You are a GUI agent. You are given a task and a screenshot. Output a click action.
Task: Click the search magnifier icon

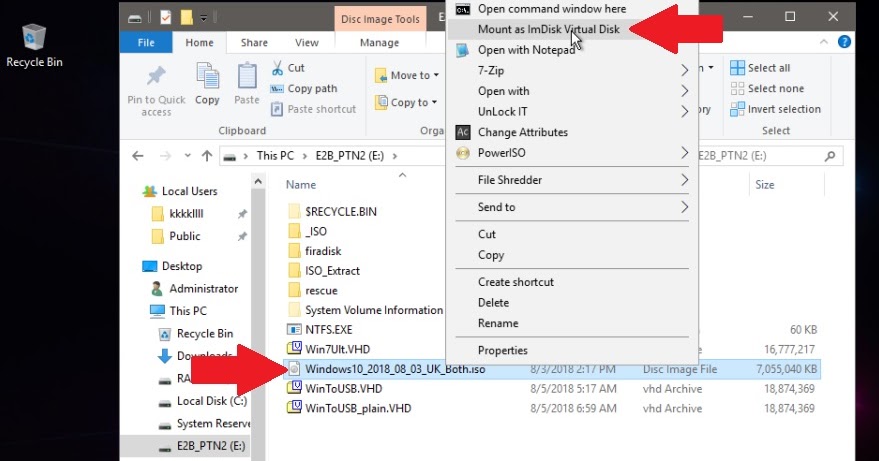(x=830, y=156)
